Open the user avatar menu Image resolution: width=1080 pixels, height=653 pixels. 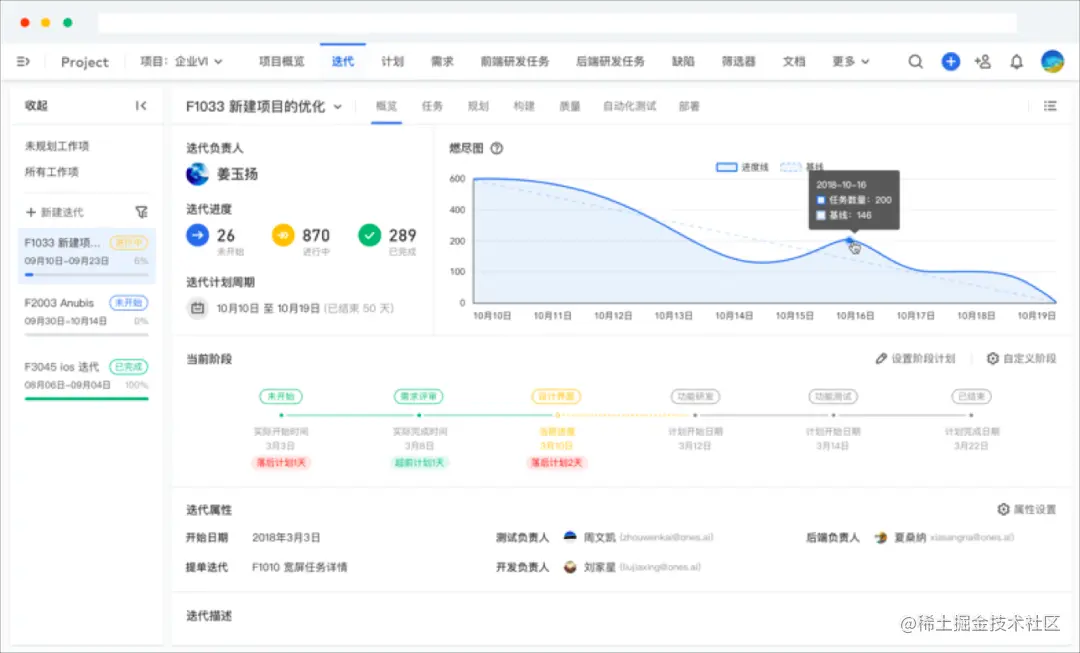(1052, 61)
